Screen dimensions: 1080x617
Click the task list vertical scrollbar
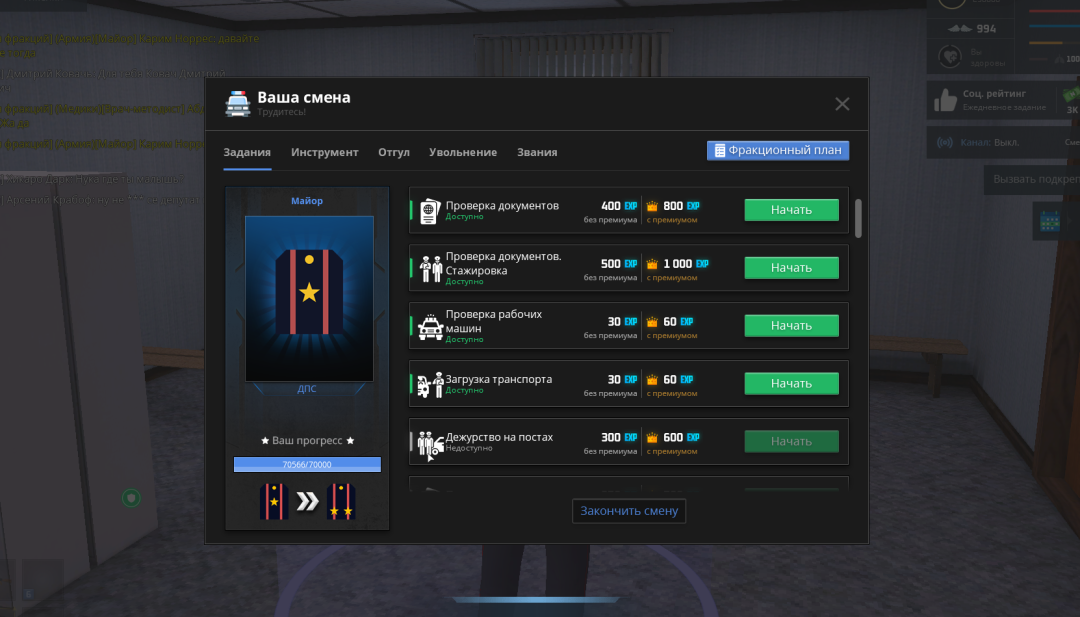pyautogui.click(x=858, y=216)
